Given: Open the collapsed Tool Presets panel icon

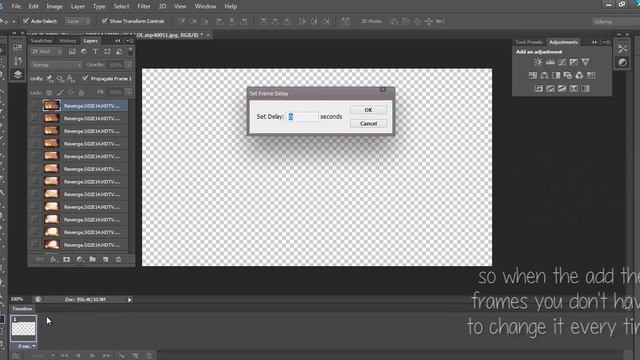Looking at the screenshot, I should click(622, 49).
